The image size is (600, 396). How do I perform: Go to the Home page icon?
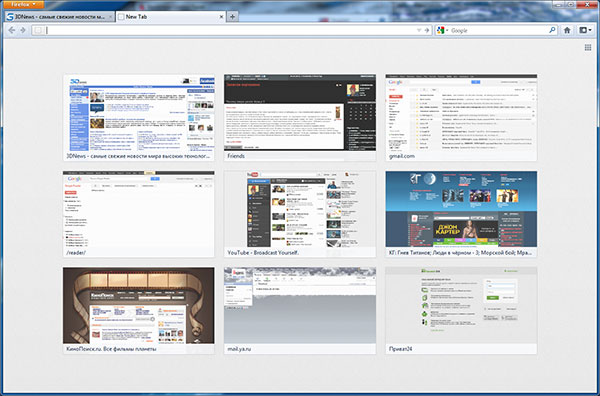pyautogui.click(x=567, y=30)
